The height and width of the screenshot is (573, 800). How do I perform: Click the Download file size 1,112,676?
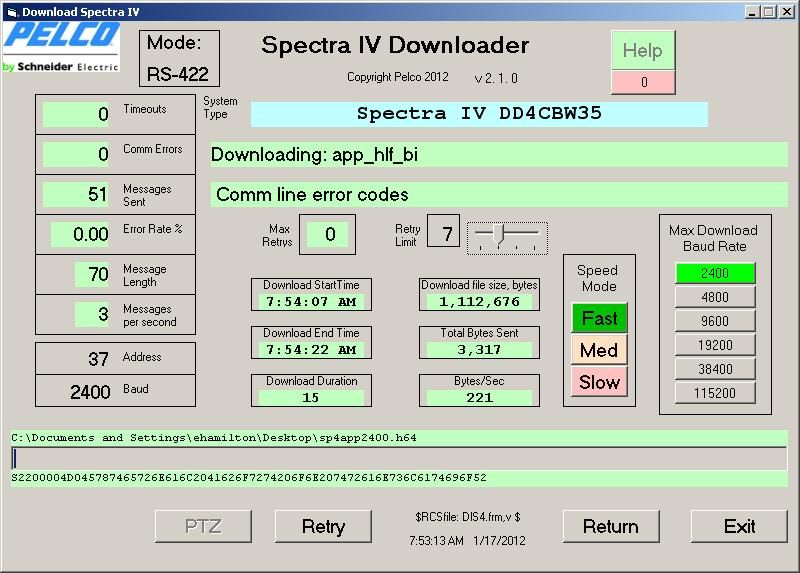tap(479, 302)
